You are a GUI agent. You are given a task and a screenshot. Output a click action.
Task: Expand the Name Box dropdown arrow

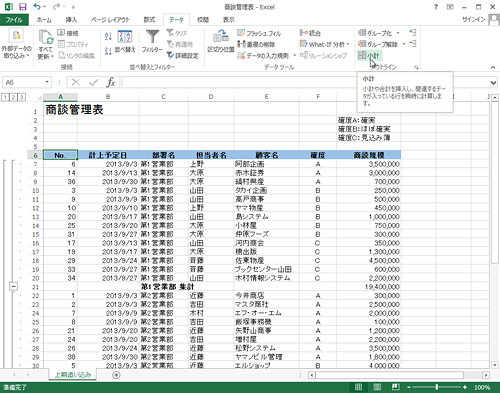(x=47, y=82)
